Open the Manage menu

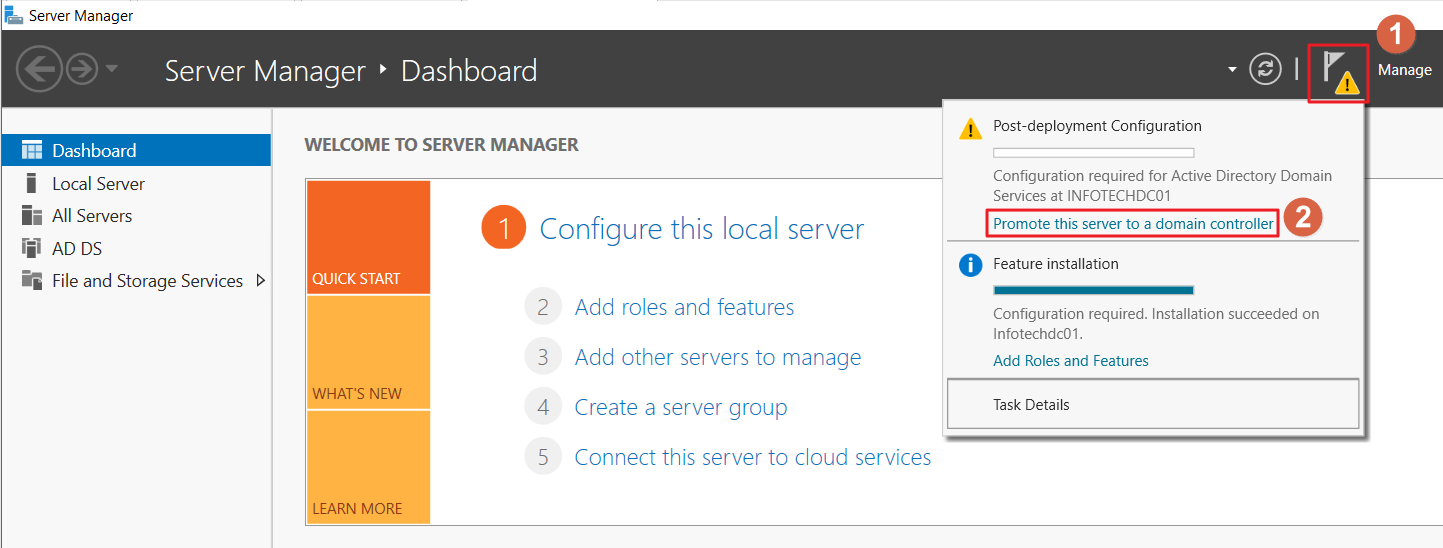1405,70
